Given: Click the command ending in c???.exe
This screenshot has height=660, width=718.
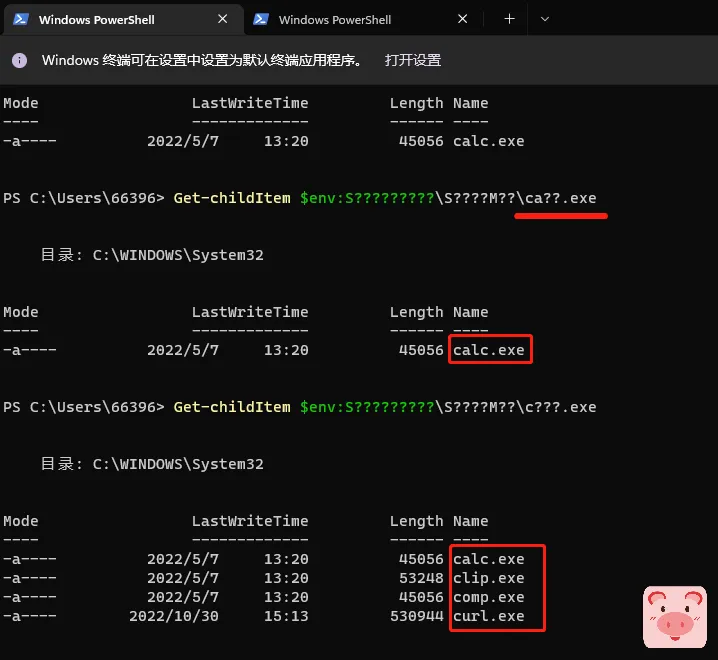Looking at the screenshot, I should pos(385,407).
